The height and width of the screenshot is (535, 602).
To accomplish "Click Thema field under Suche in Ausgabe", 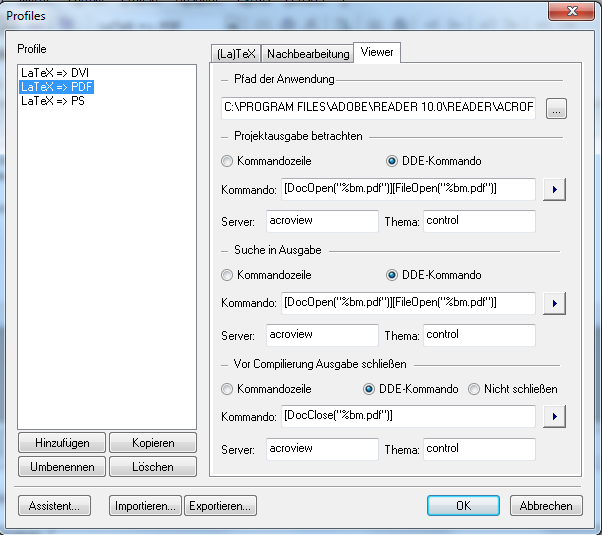I will [479, 335].
